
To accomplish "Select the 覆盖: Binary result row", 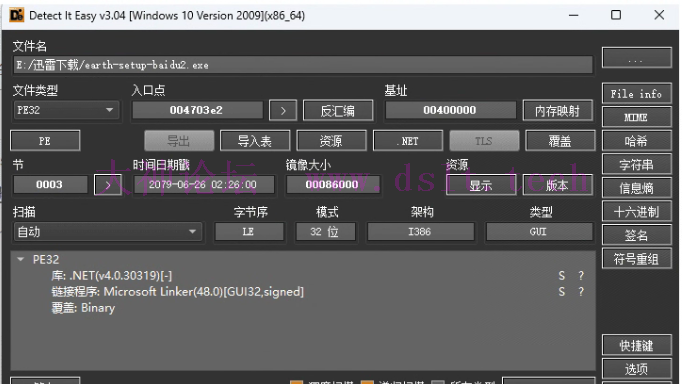I will 83,308.
